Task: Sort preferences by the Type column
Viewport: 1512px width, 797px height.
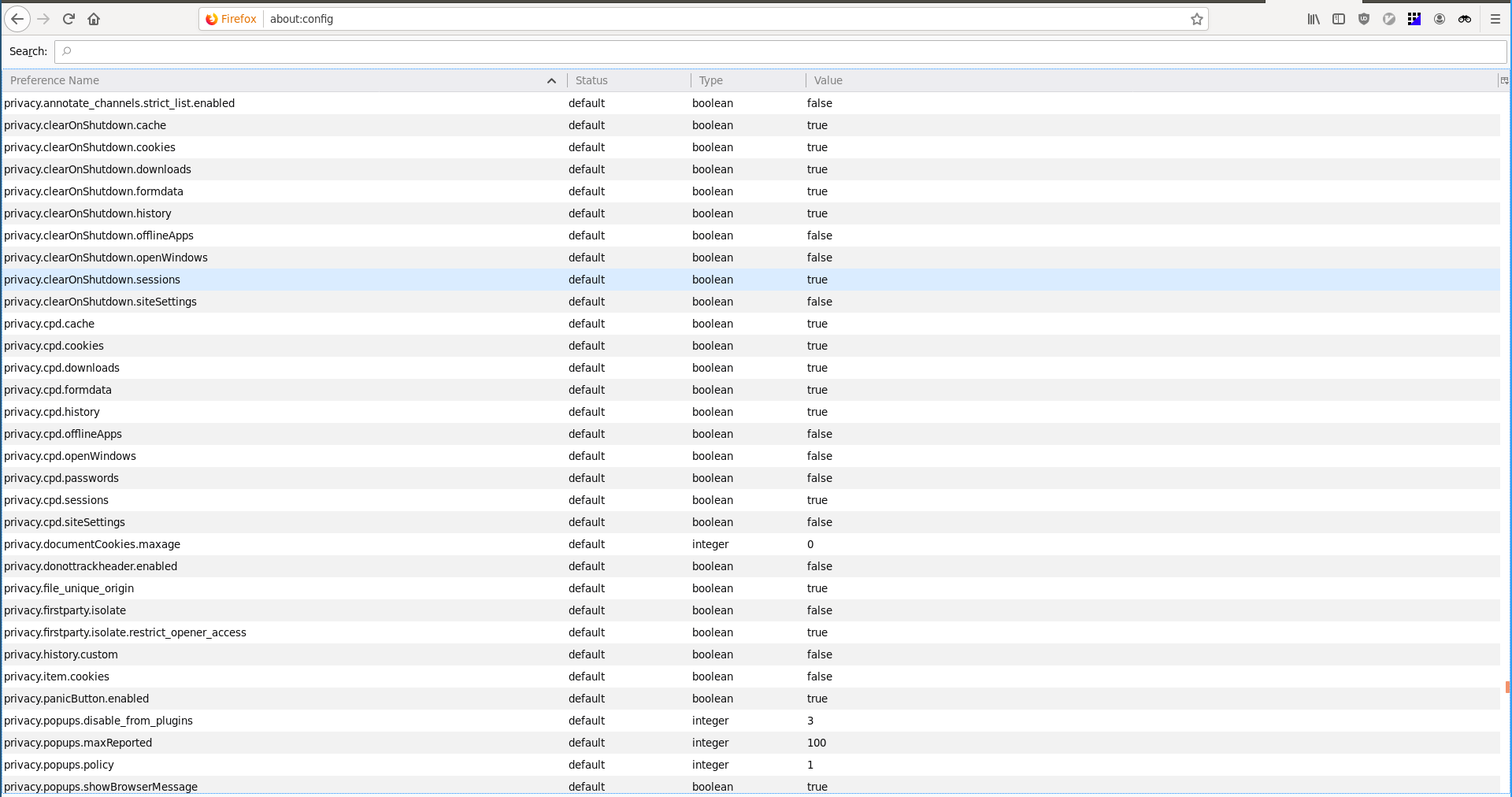Action: tap(748, 80)
